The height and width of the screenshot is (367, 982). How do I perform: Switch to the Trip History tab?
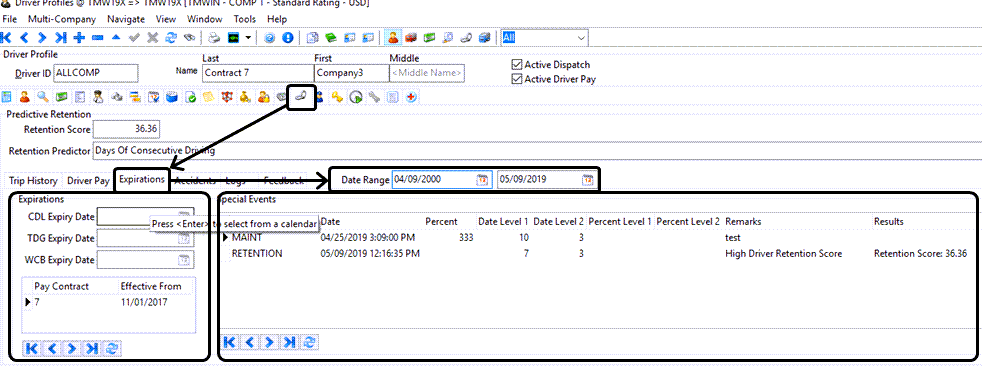33,180
